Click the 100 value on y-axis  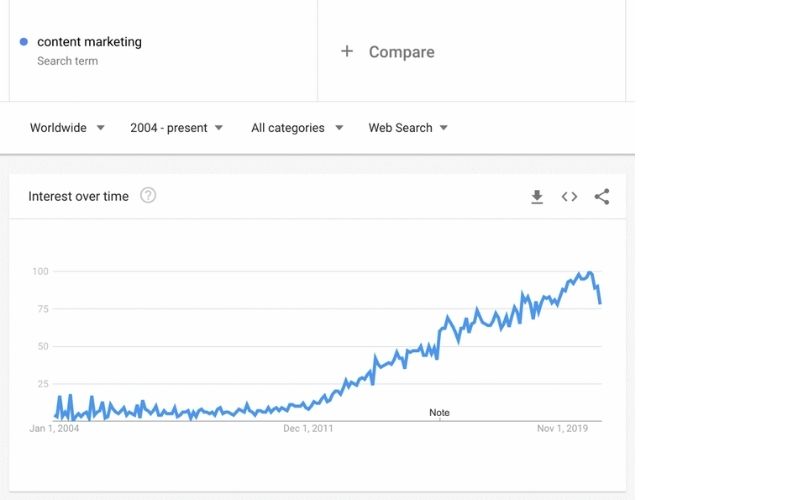[40, 271]
